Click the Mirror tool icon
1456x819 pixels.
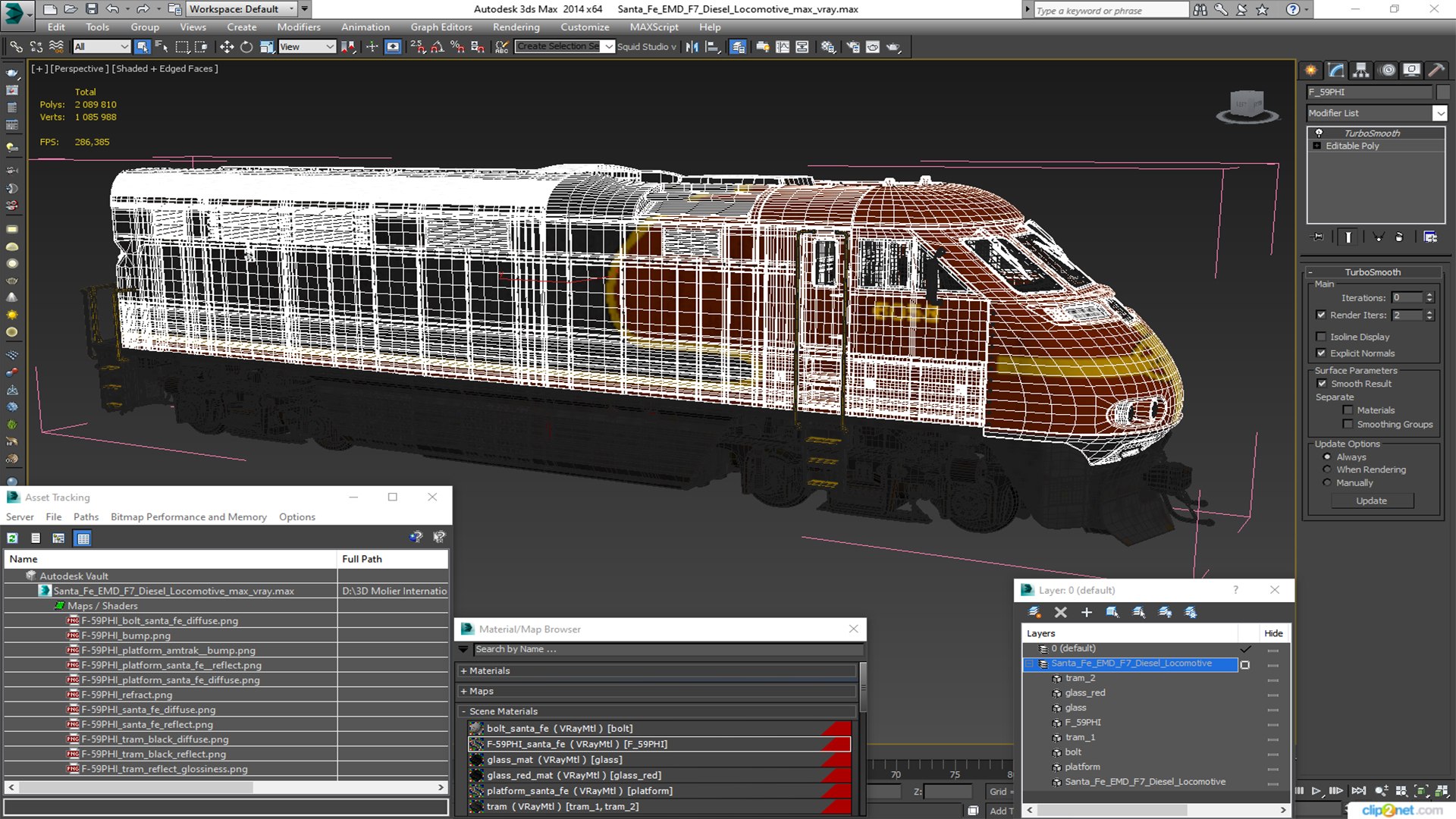coord(692,47)
